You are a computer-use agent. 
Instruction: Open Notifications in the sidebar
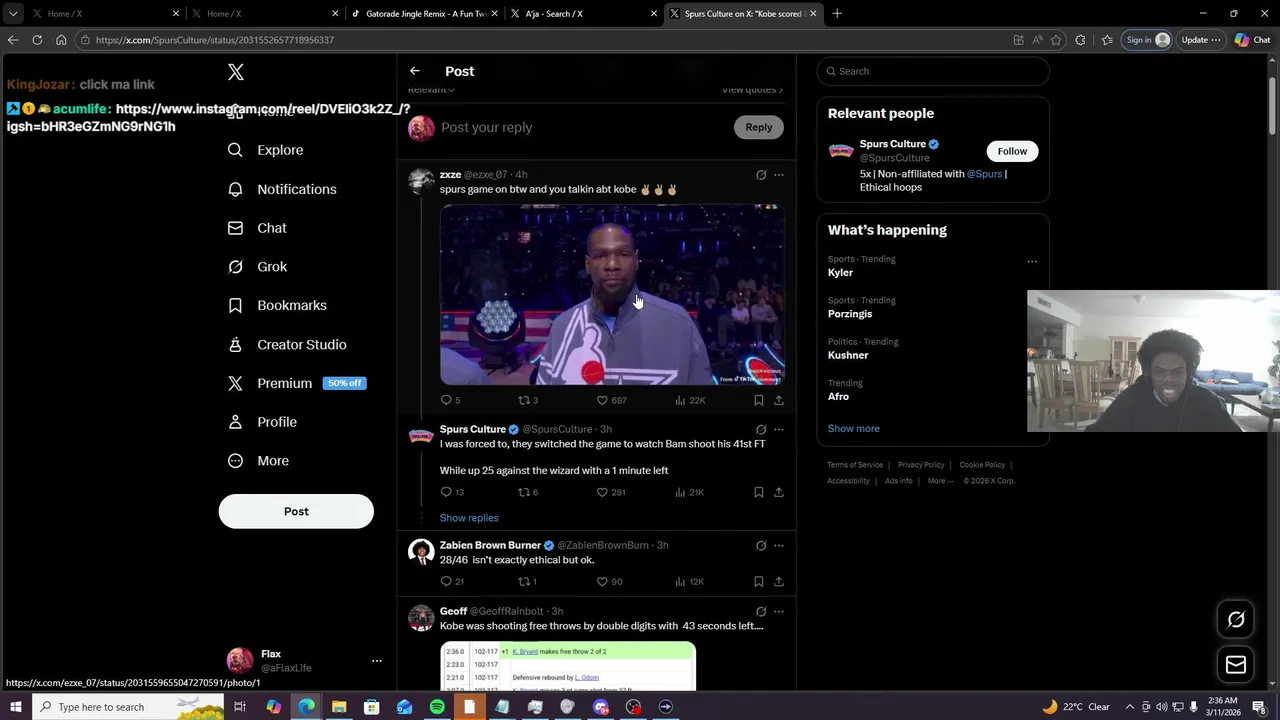point(282,189)
